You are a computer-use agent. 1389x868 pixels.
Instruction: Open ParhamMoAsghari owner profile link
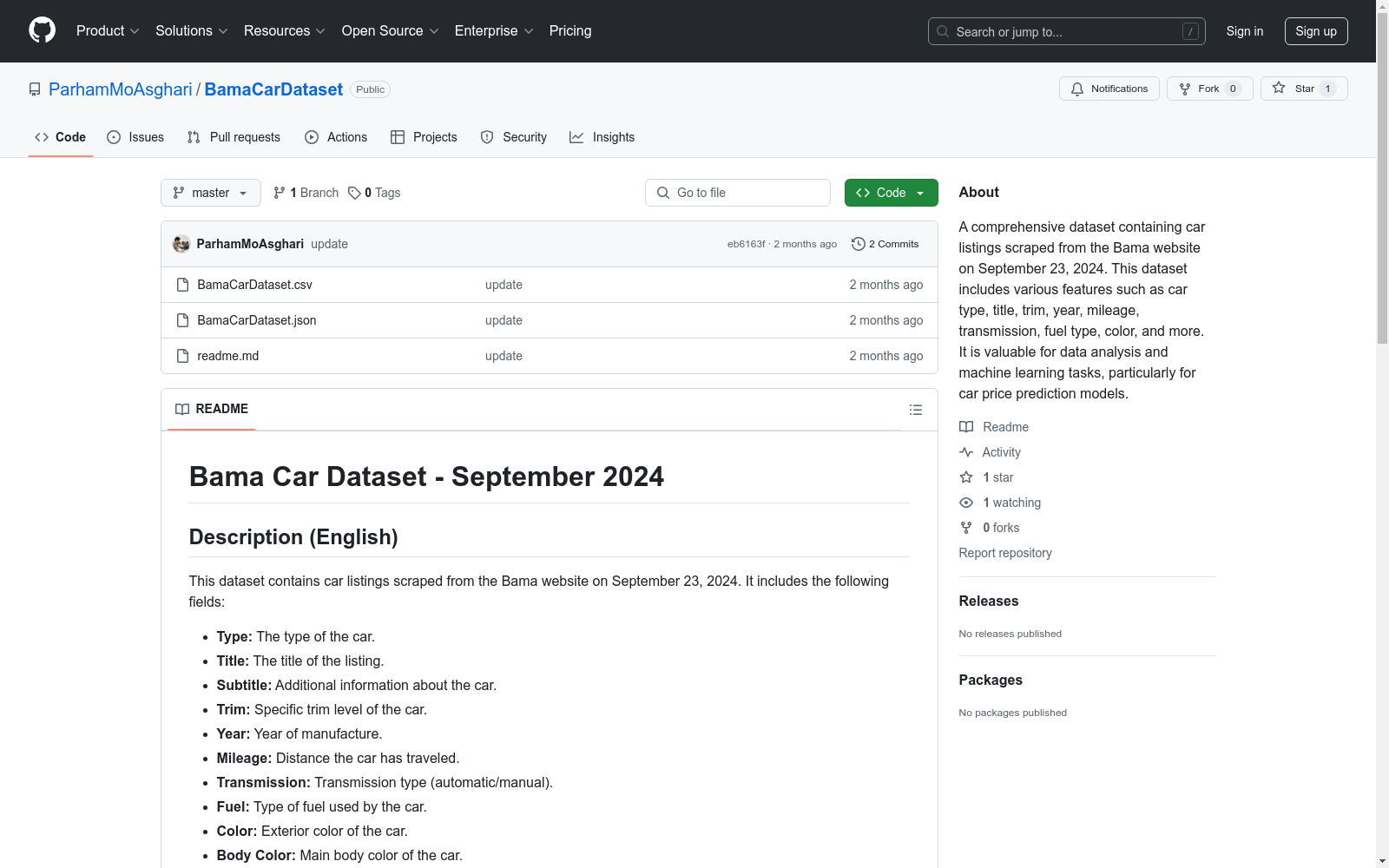(x=121, y=89)
